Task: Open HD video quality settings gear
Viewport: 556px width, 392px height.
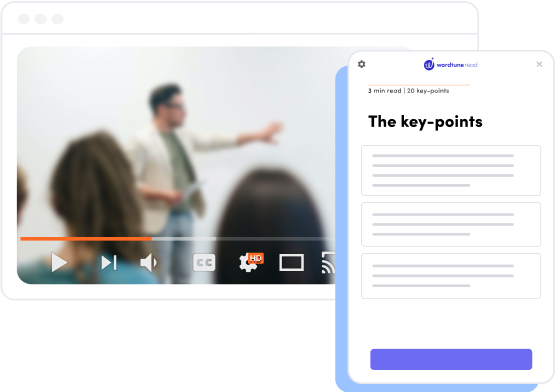Action: [251, 263]
